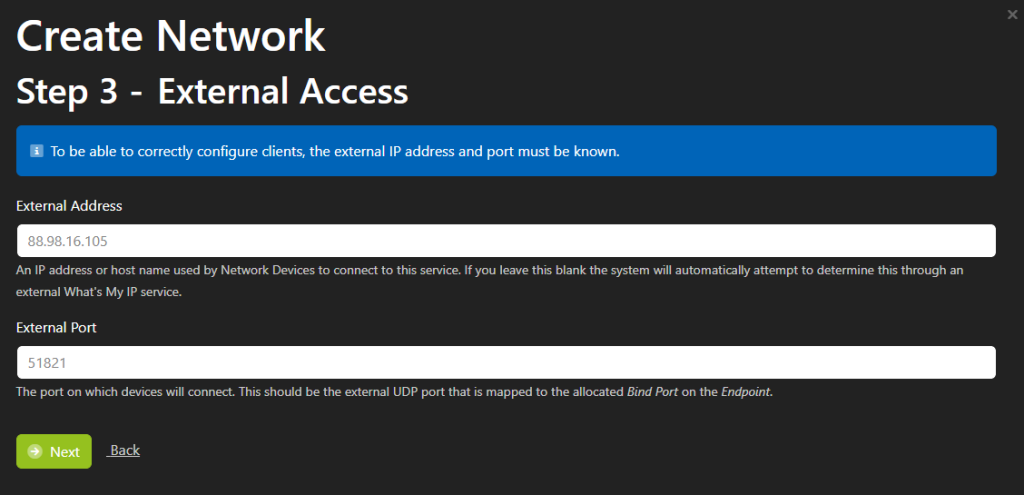Image resolution: width=1024 pixels, height=495 pixels.
Task: Select the 51821 placeholder text
Action: 47,362
